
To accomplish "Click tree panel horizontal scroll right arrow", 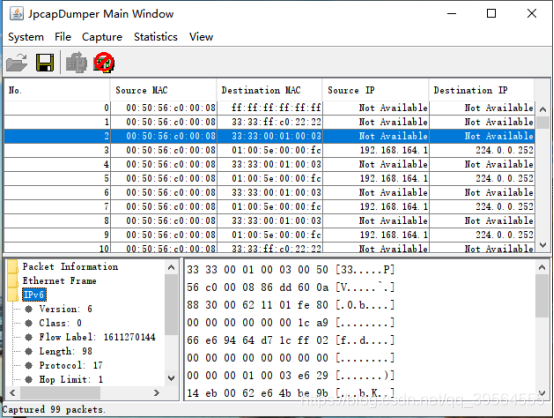I will coord(157,393).
